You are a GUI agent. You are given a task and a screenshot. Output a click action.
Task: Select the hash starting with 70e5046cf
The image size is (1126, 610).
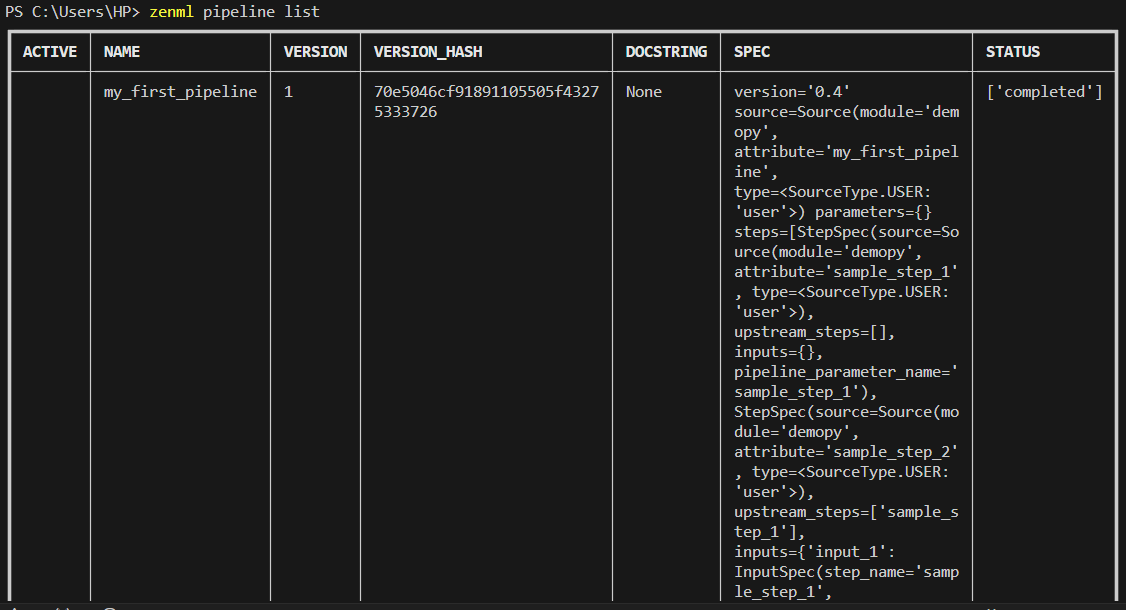coord(486,101)
